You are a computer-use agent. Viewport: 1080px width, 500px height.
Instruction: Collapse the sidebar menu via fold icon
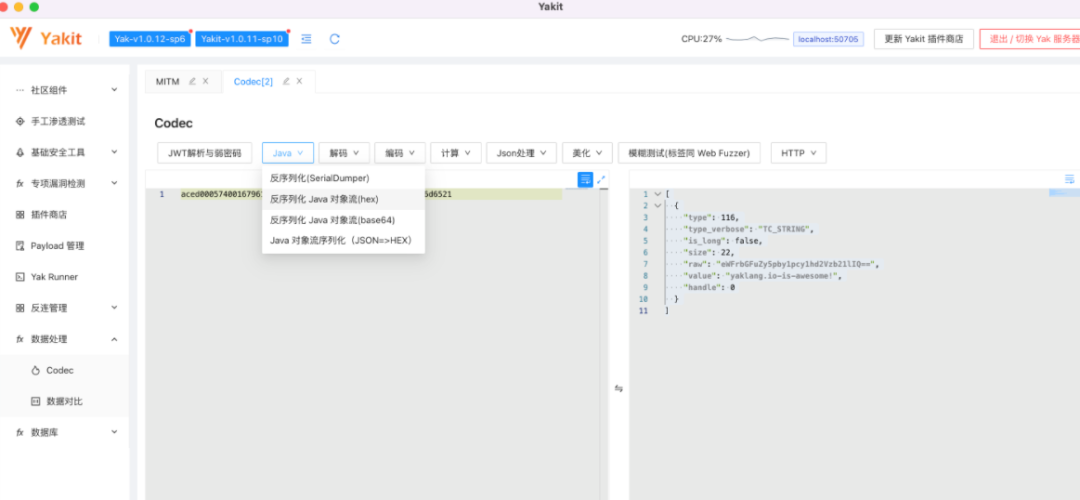[307, 39]
